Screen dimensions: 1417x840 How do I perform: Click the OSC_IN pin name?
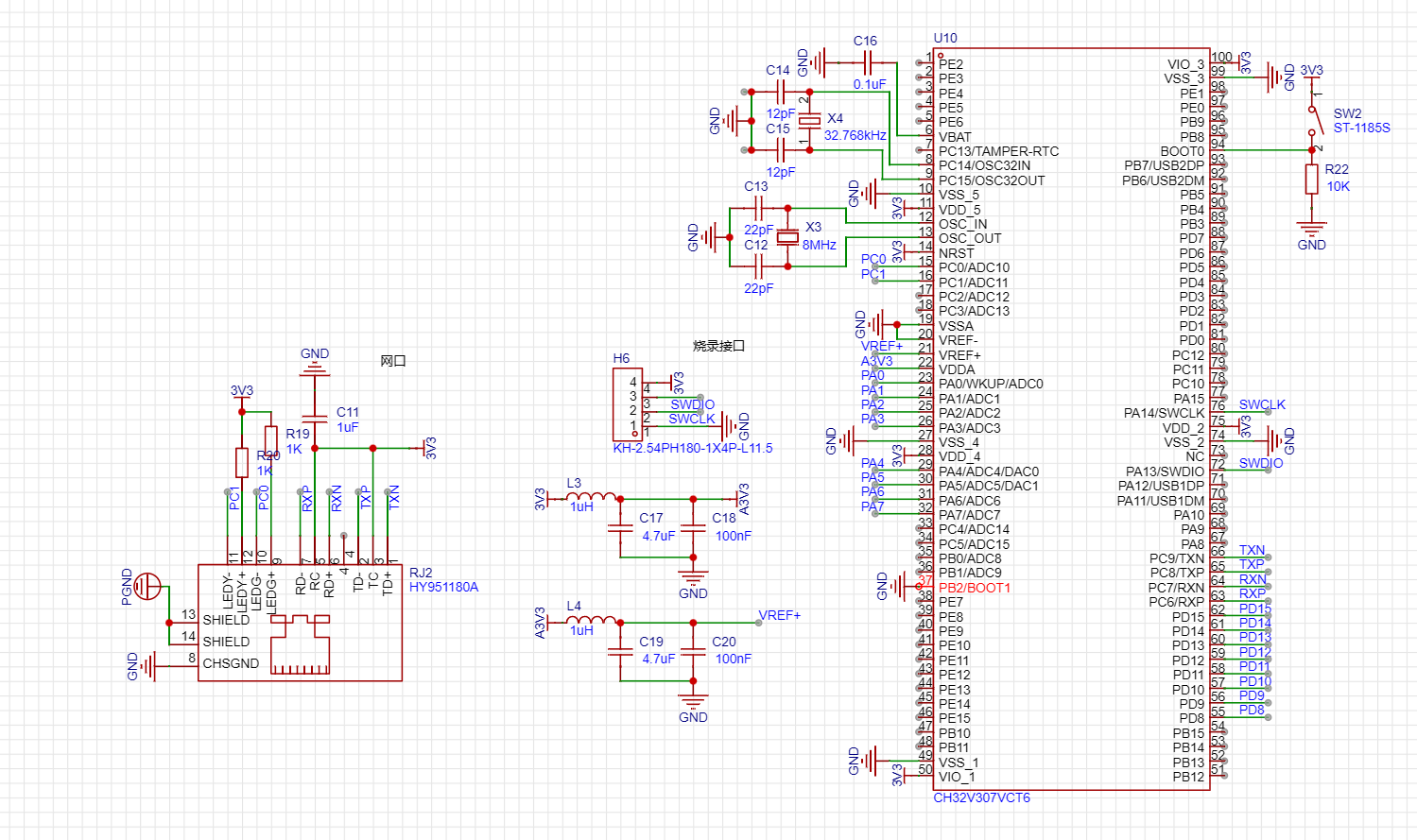[x=963, y=224]
